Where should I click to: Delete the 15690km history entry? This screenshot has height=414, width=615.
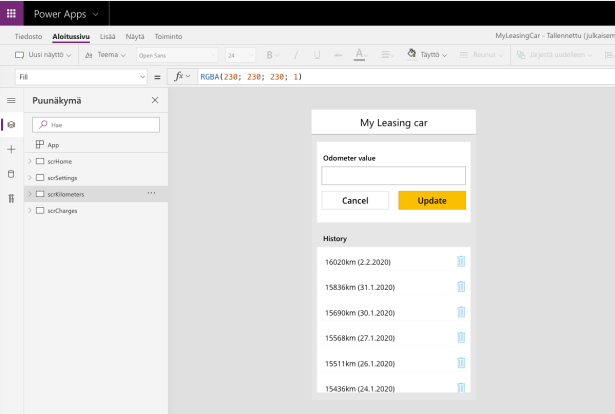[461, 312]
